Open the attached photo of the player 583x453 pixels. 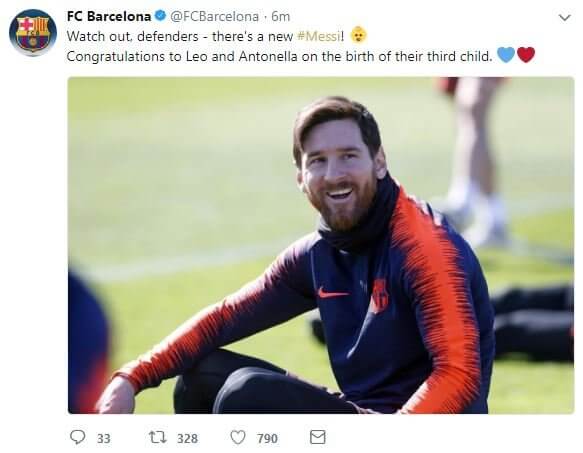point(321,245)
